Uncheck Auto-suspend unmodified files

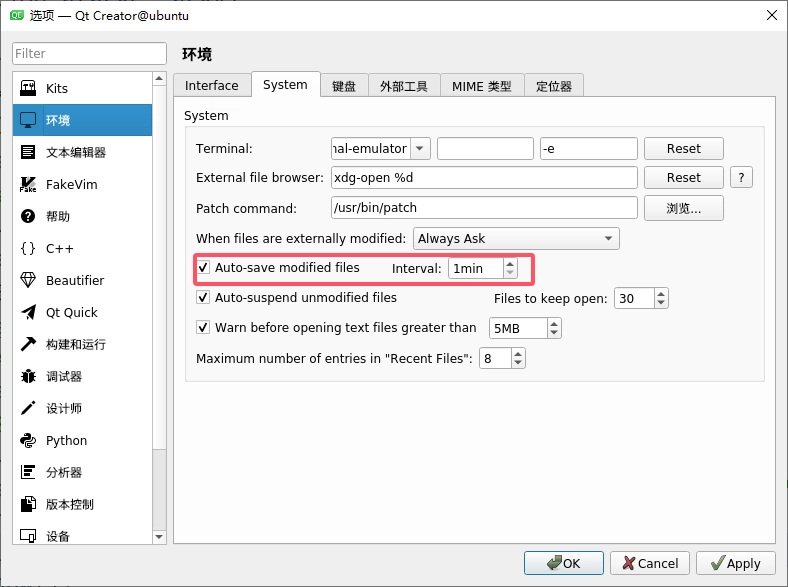(204, 298)
